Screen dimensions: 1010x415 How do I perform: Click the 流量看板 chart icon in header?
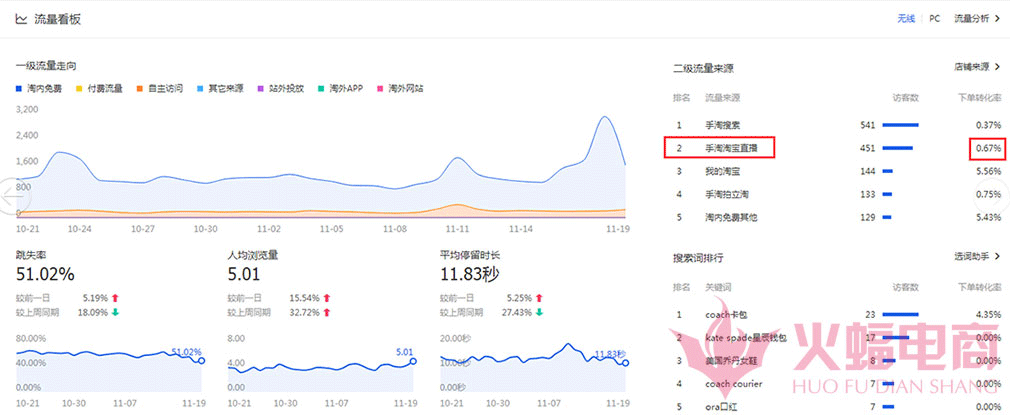point(21,18)
